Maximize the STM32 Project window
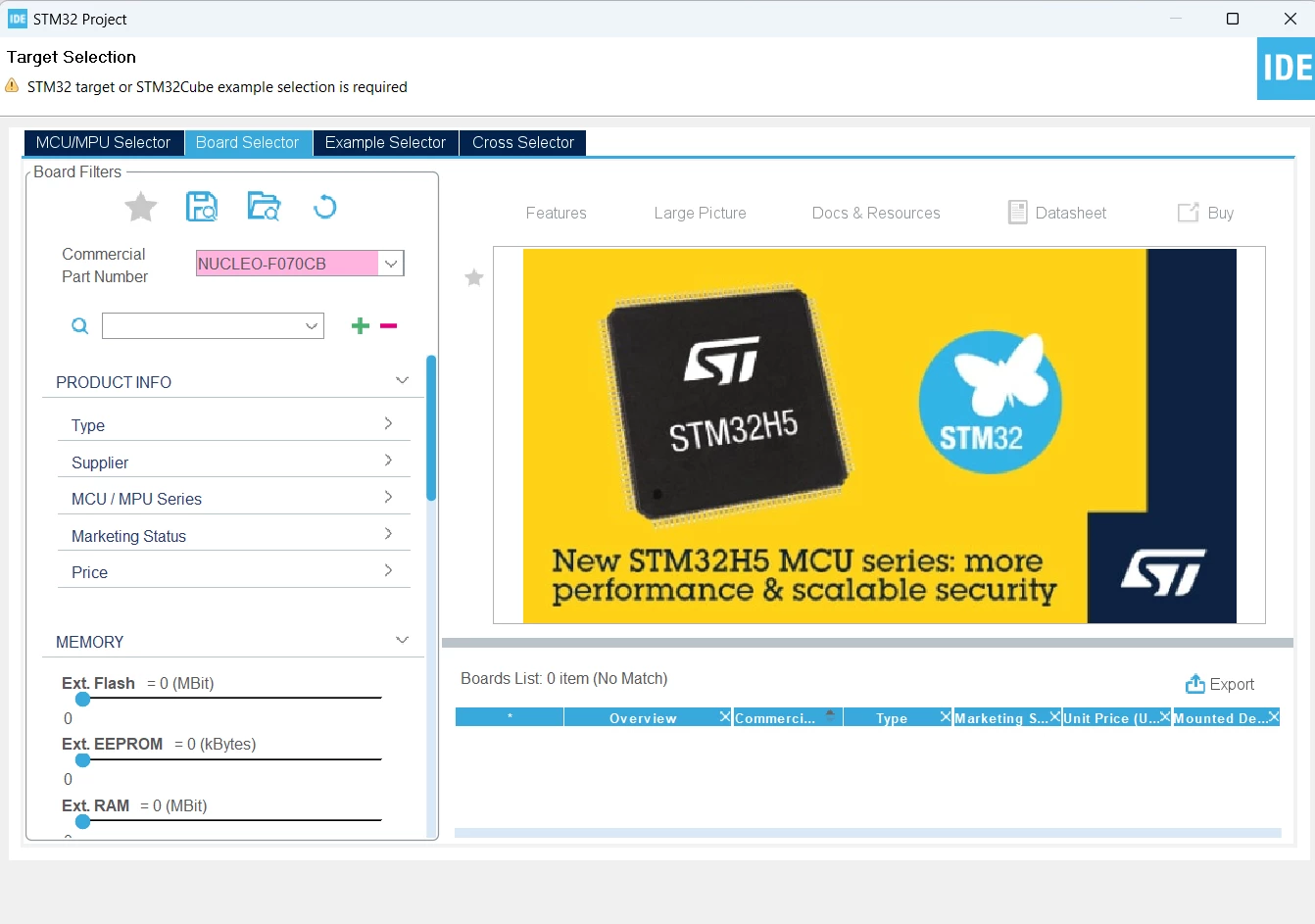The height and width of the screenshot is (924, 1315). (x=1233, y=19)
